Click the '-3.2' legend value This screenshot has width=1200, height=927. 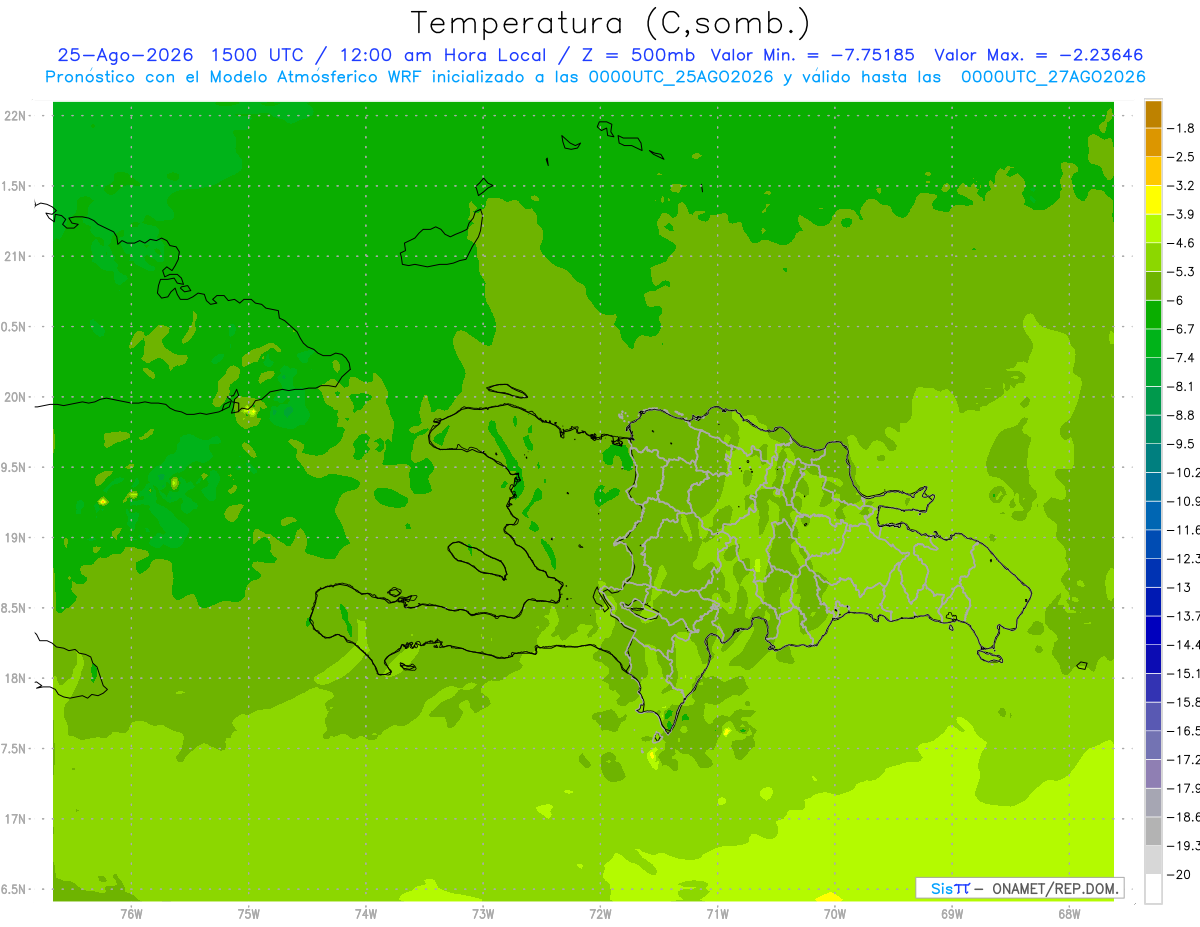(x=1181, y=186)
